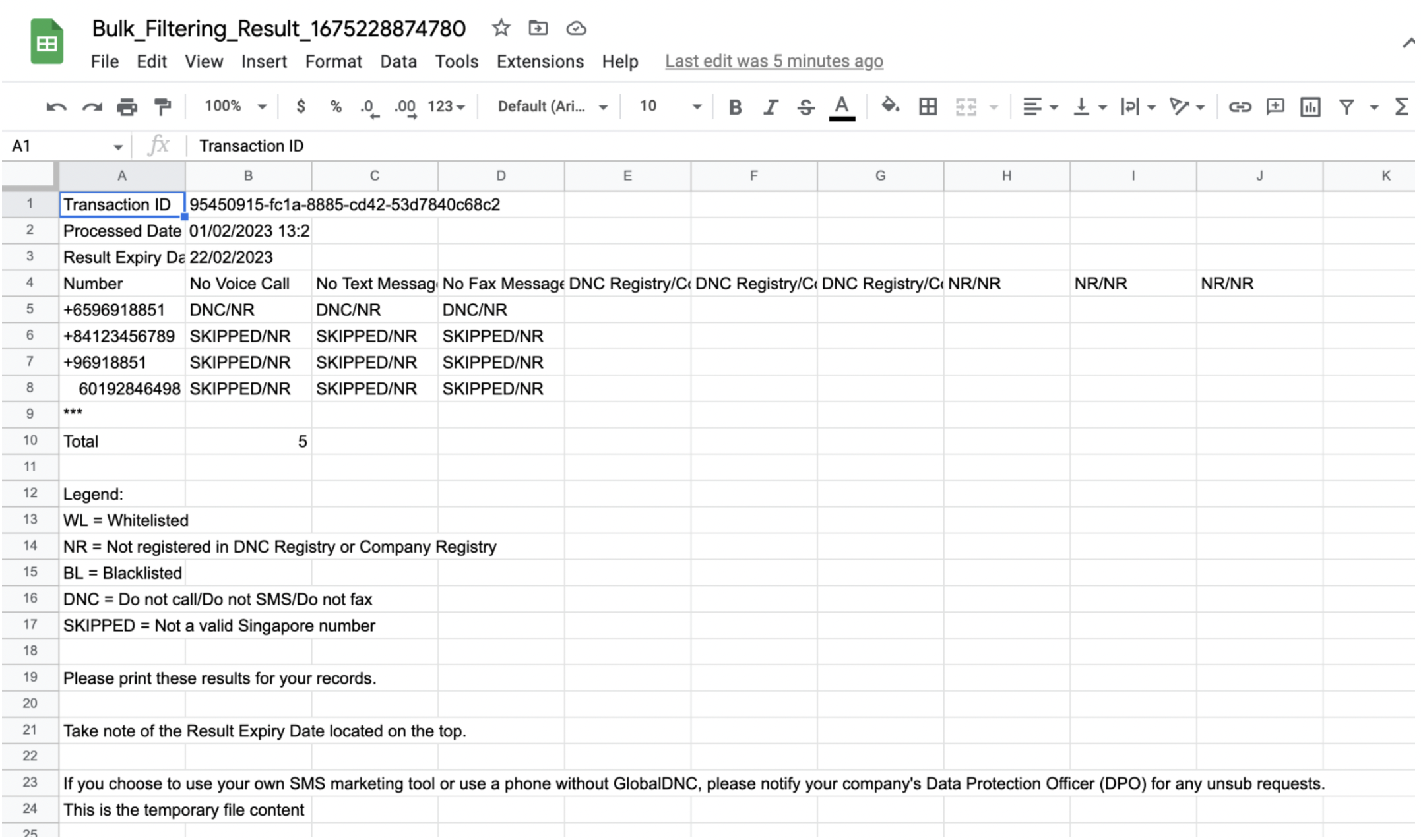Screen dimensions: 1421x840
Task: Select row 10 header
Action: (30, 440)
